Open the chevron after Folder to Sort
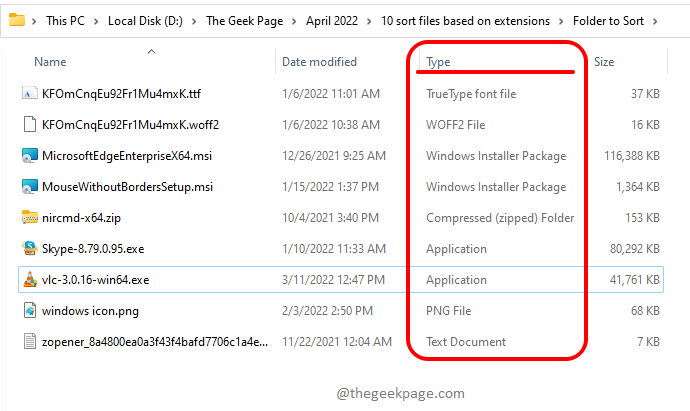The height and width of the screenshot is (411, 690). tap(654, 20)
